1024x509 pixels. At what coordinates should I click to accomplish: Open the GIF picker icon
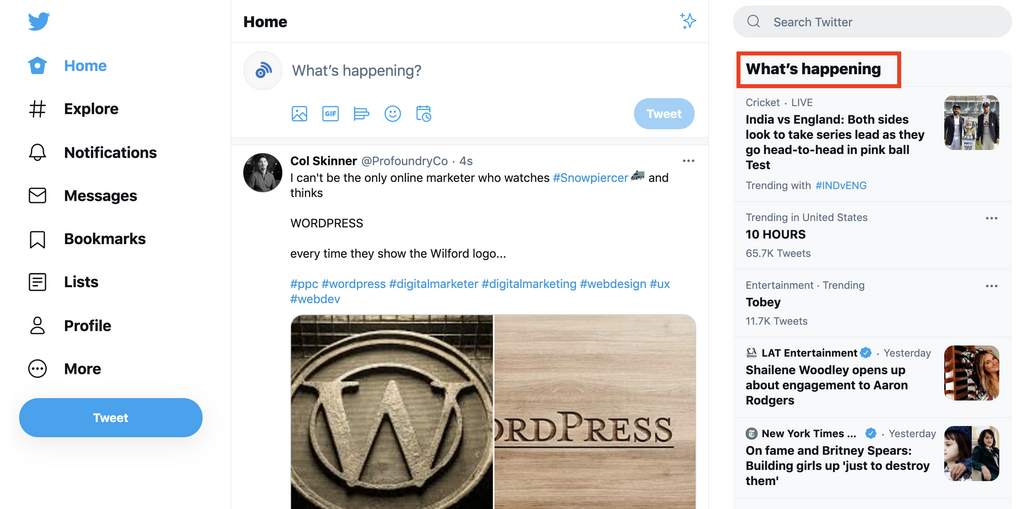(x=330, y=114)
